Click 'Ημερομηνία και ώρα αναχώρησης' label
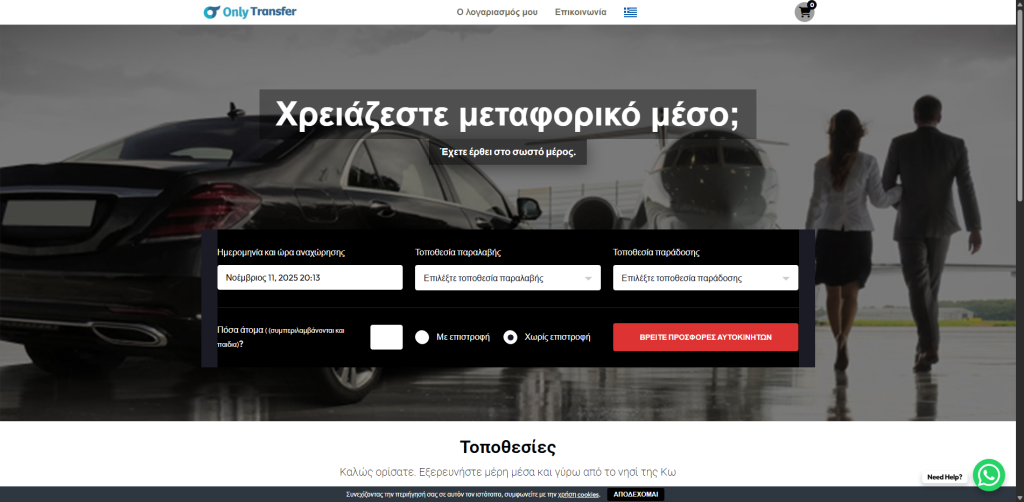1024x502 pixels. click(x=281, y=252)
